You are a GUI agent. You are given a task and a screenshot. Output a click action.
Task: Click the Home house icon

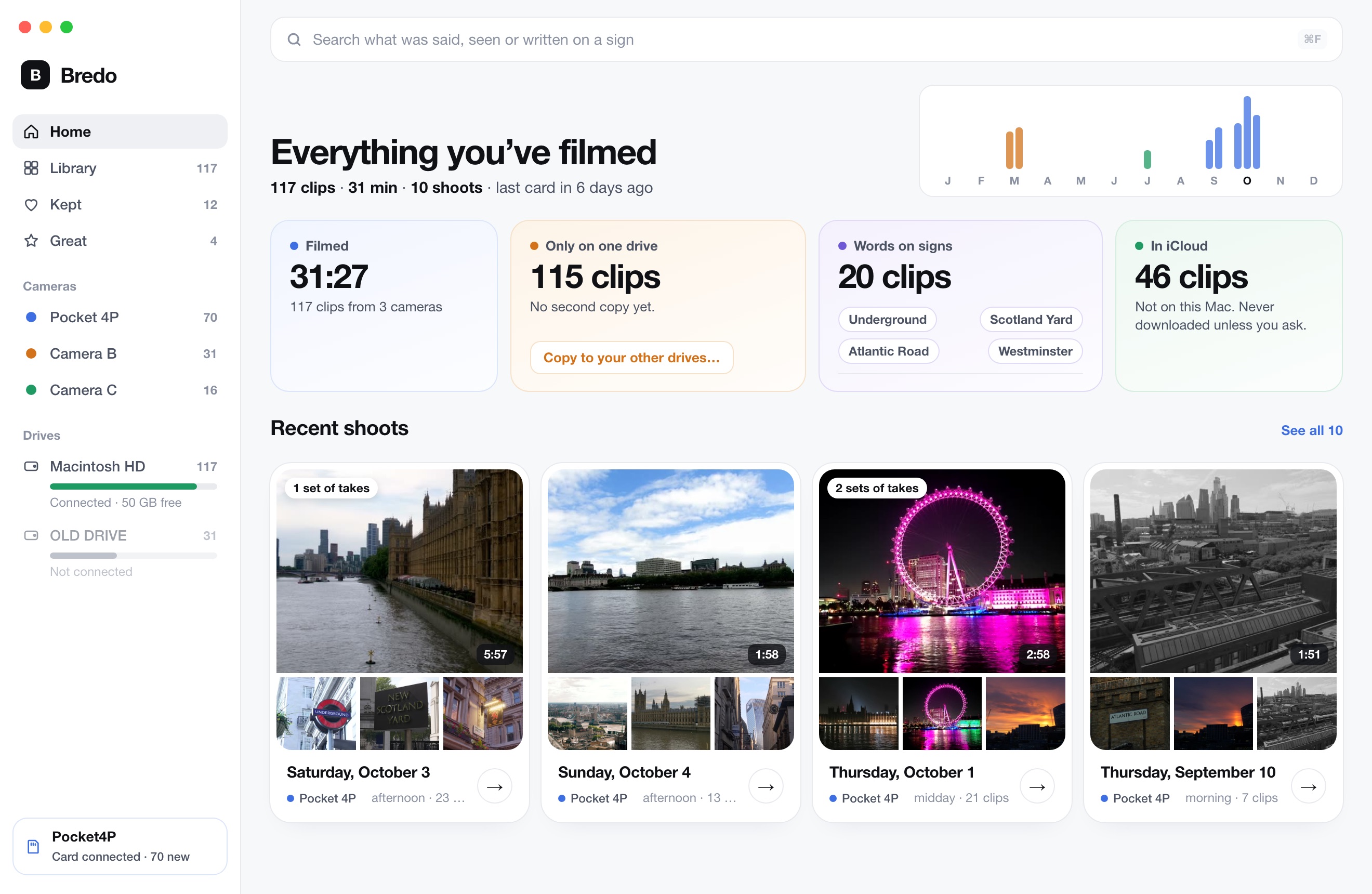(31, 132)
